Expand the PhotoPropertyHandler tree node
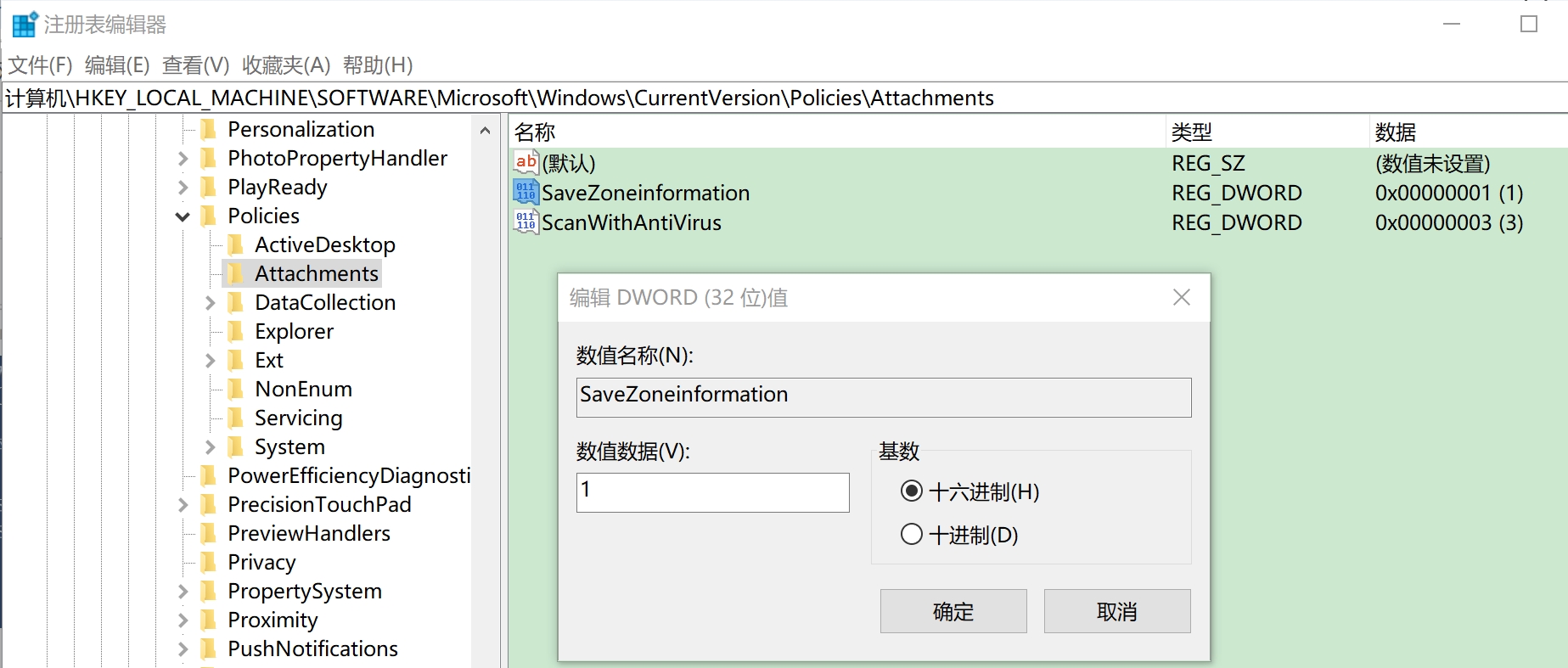Image resolution: width=1568 pixels, height=668 pixels. point(183,159)
